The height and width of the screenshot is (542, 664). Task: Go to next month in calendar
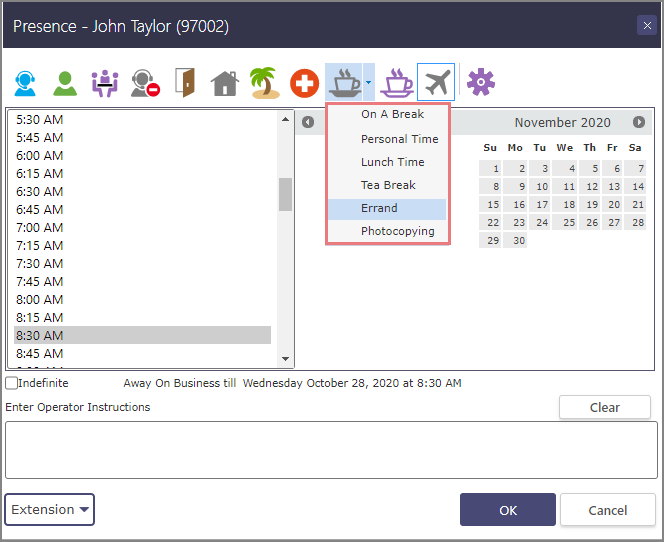pyautogui.click(x=639, y=122)
